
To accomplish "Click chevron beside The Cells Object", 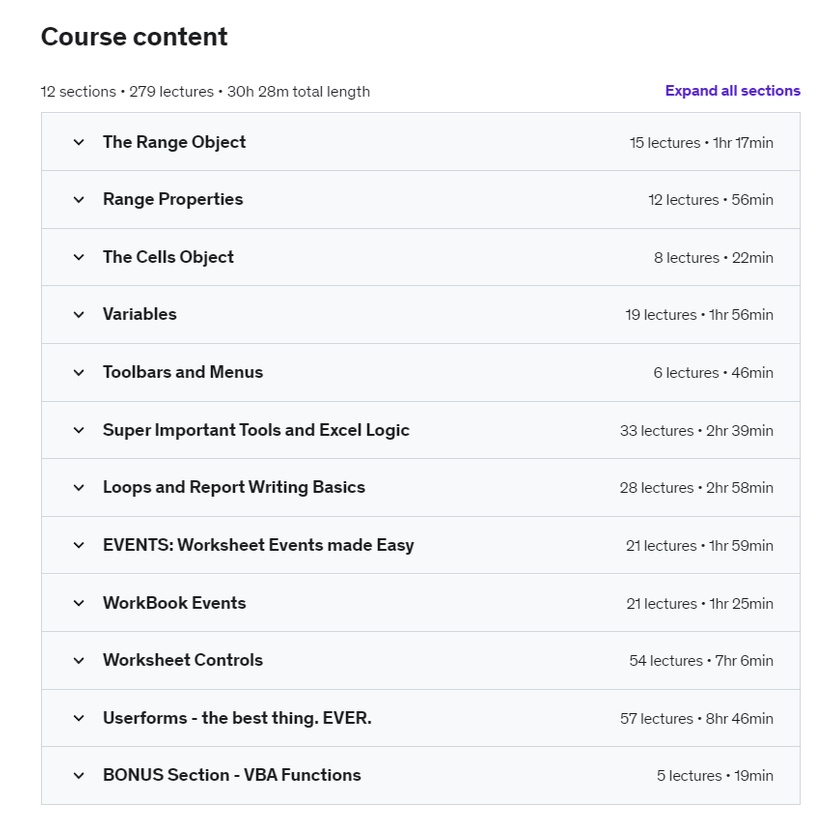I will (x=79, y=257).
